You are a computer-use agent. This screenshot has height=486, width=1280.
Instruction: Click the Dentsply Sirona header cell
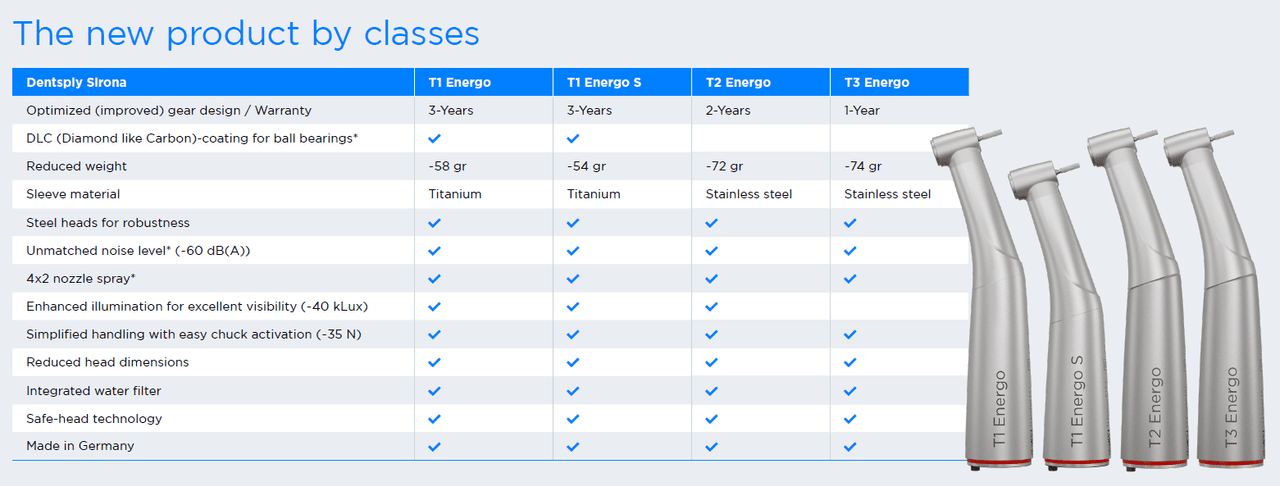pos(76,82)
